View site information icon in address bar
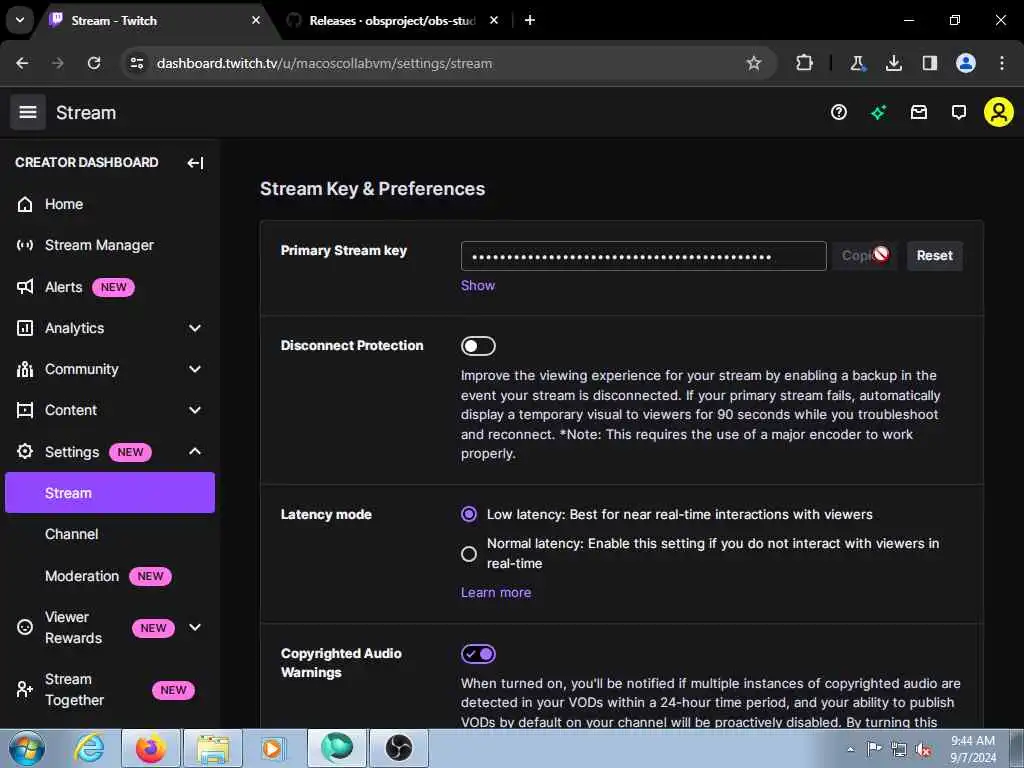Viewport: 1024px width, 768px height. [136, 63]
